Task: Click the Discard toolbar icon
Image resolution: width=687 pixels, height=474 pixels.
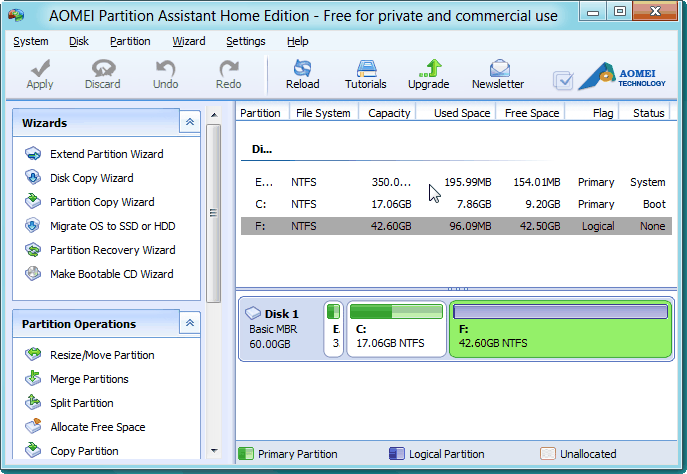Action: tap(103, 68)
